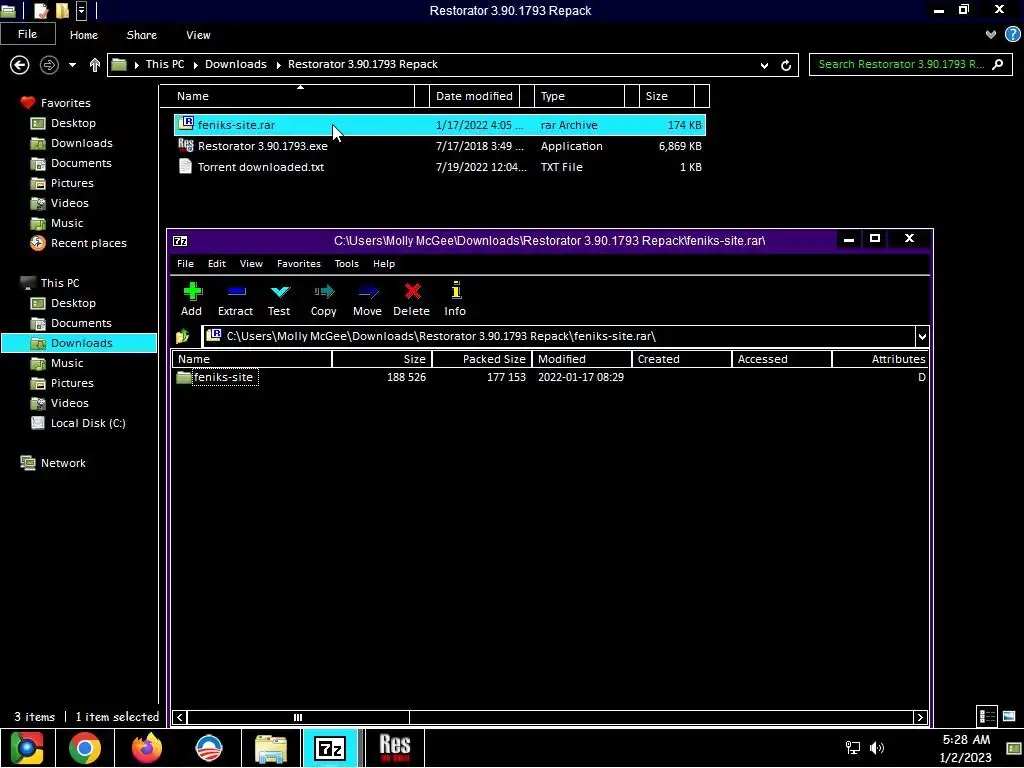Select the Copy tool in 7-Zip toolbar

tap(323, 299)
